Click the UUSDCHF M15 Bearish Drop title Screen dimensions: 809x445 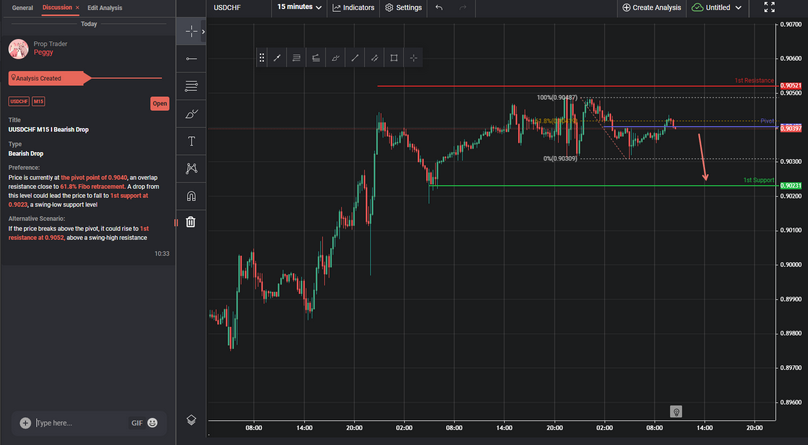point(48,130)
